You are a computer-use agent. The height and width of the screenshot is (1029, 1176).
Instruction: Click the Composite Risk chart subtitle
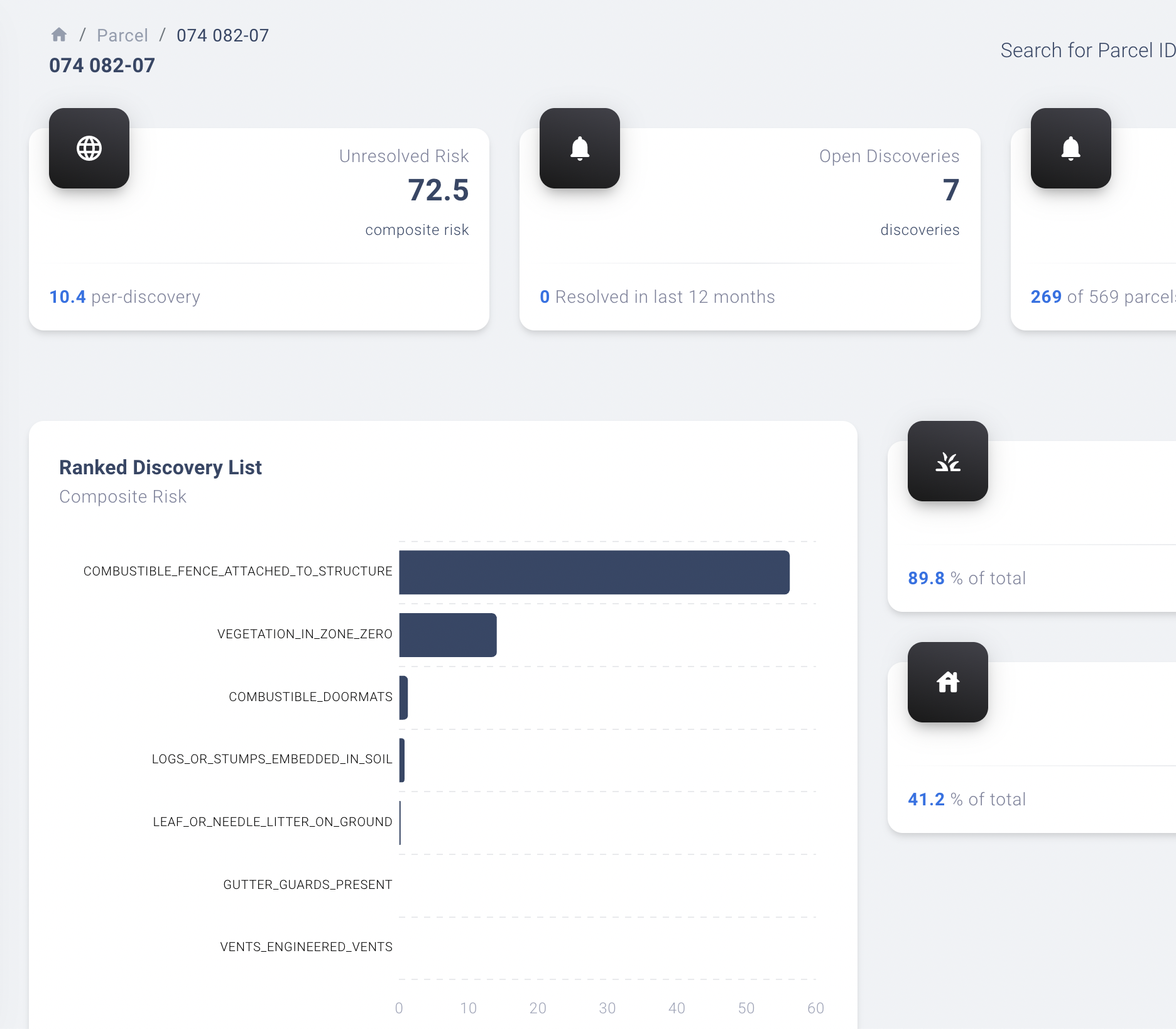(x=122, y=496)
